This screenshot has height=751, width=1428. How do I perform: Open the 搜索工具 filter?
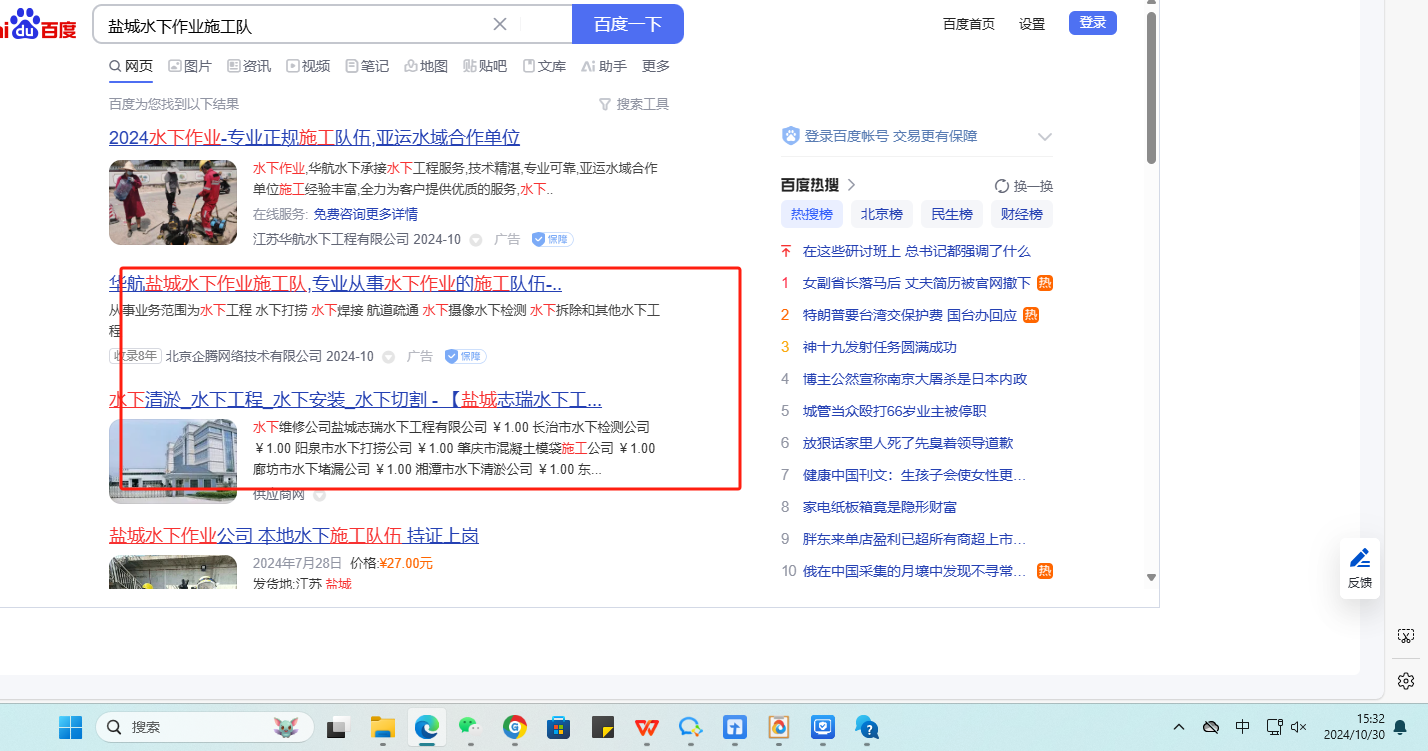pyautogui.click(x=634, y=104)
